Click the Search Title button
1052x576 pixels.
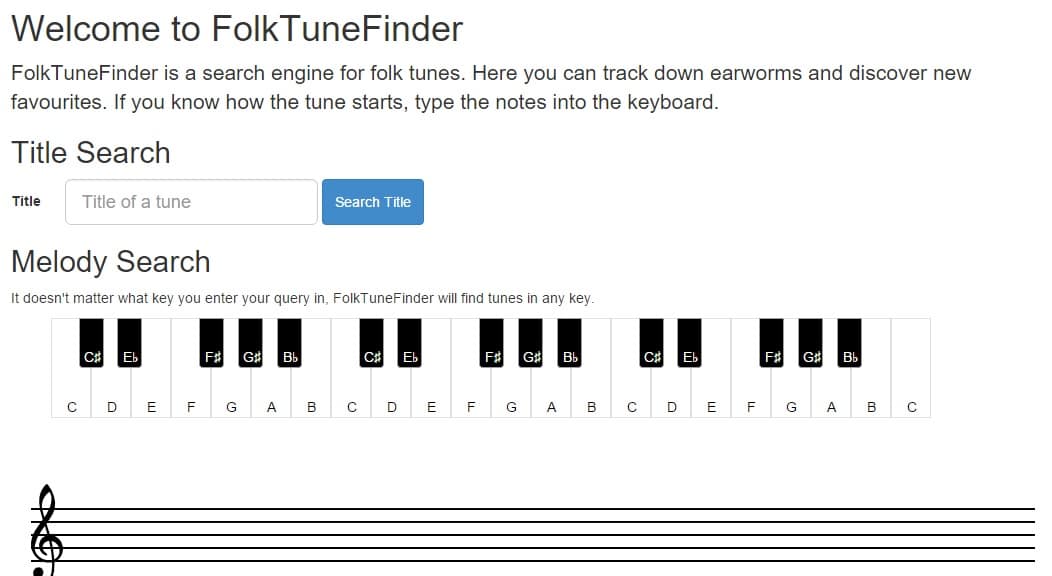pyautogui.click(x=373, y=202)
